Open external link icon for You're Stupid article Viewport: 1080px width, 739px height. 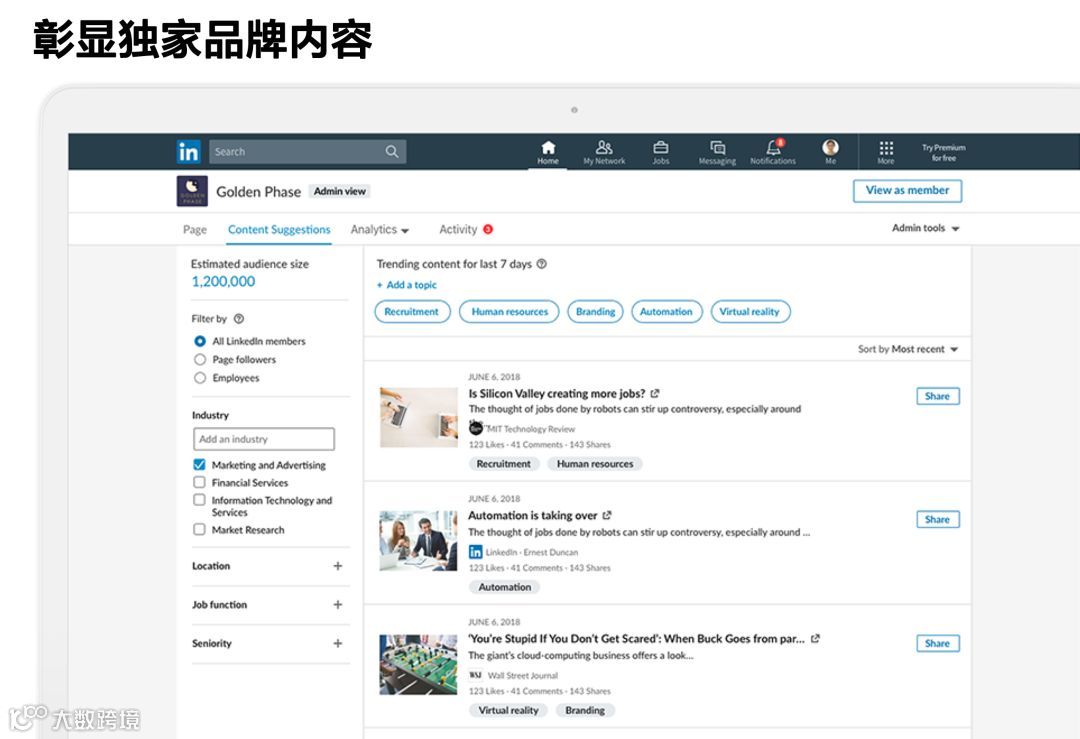coord(816,638)
